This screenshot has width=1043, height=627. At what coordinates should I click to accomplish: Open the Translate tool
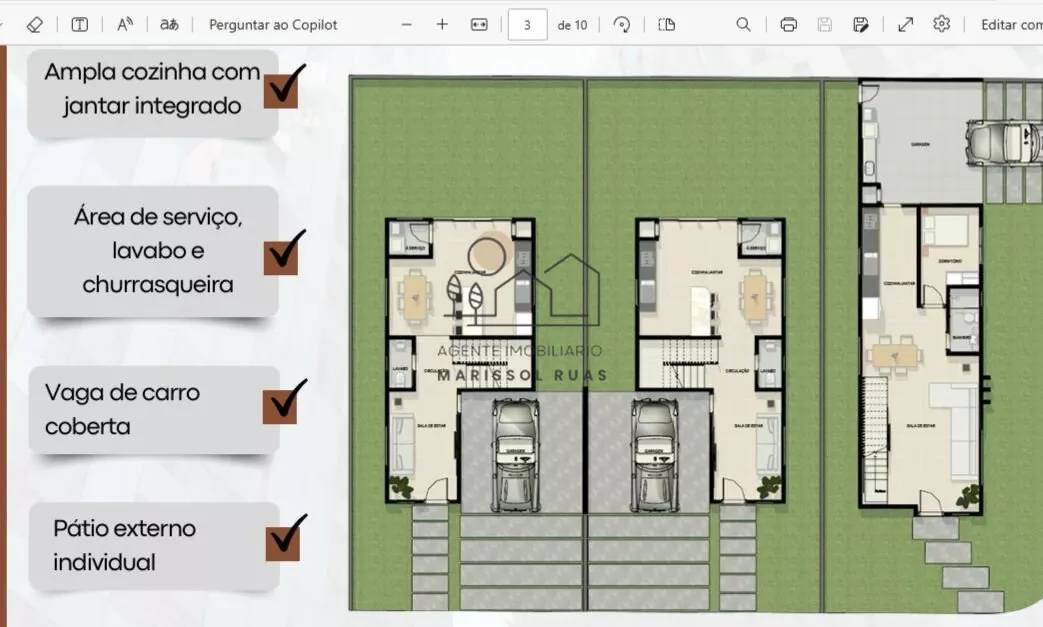(x=169, y=25)
